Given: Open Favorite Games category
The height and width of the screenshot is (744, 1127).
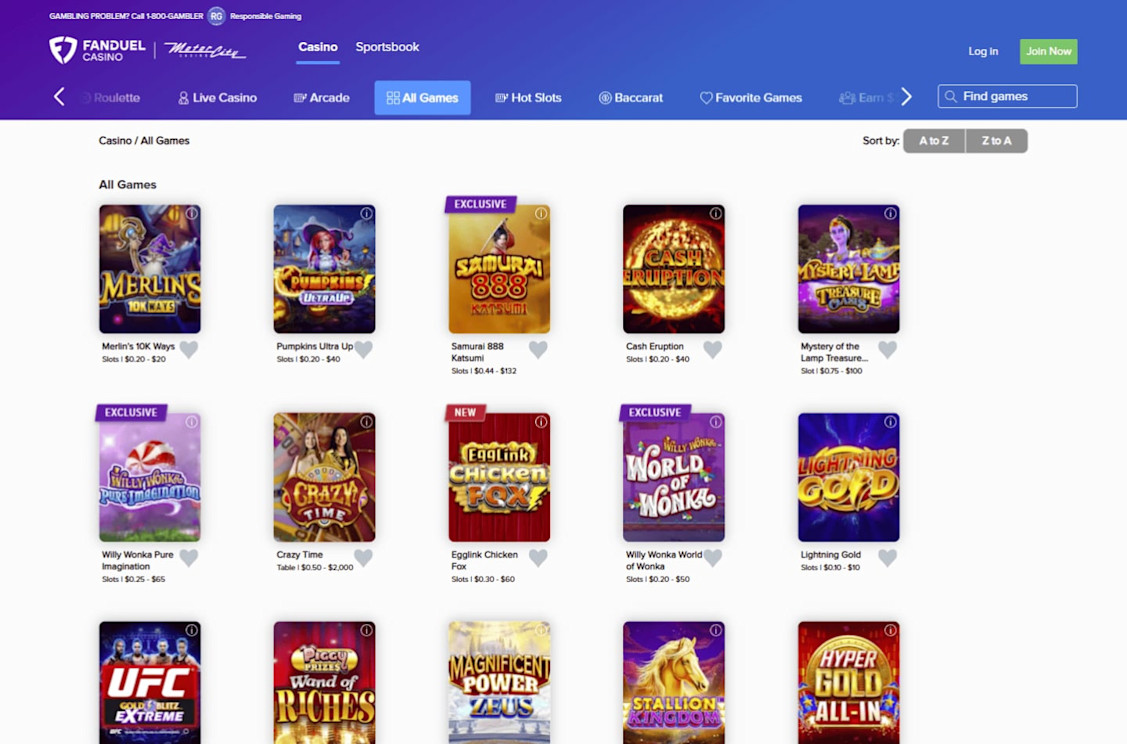Looking at the screenshot, I should click(751, 98).
